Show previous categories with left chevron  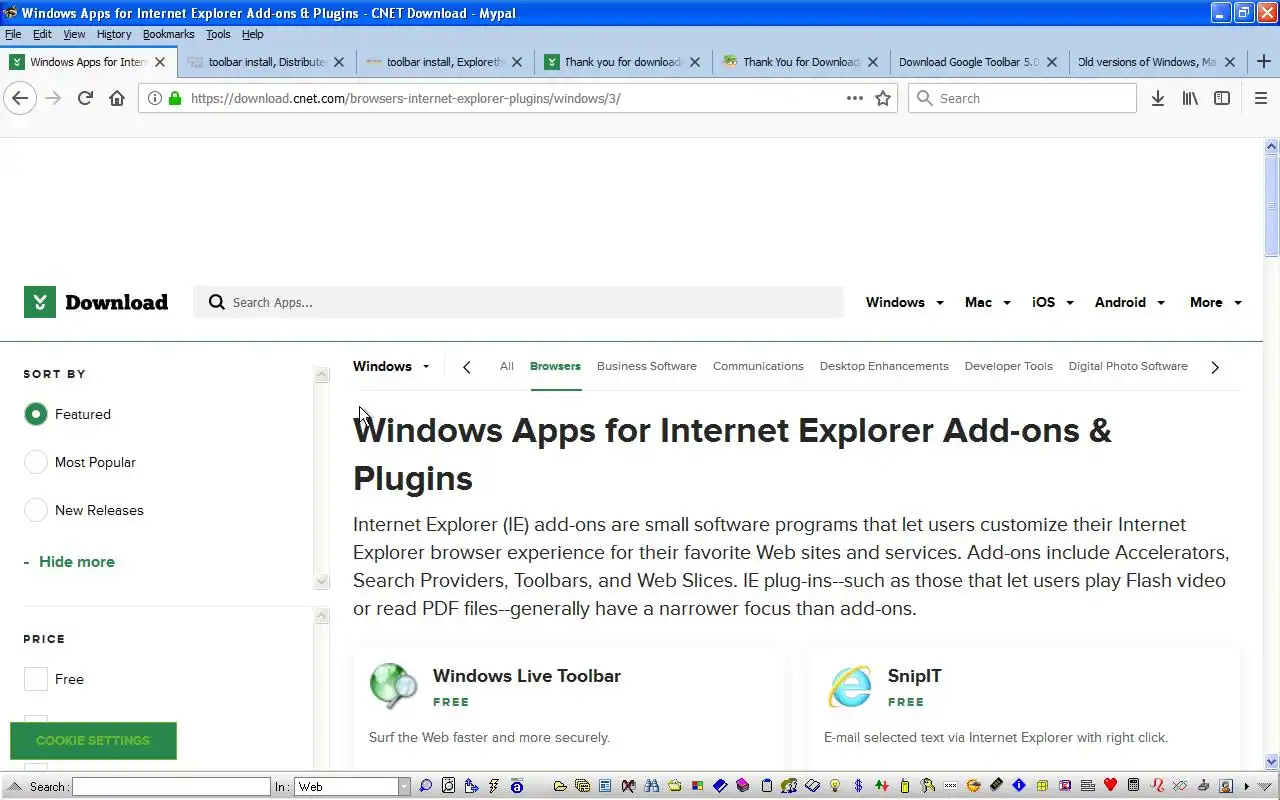(x=466, y=367)
